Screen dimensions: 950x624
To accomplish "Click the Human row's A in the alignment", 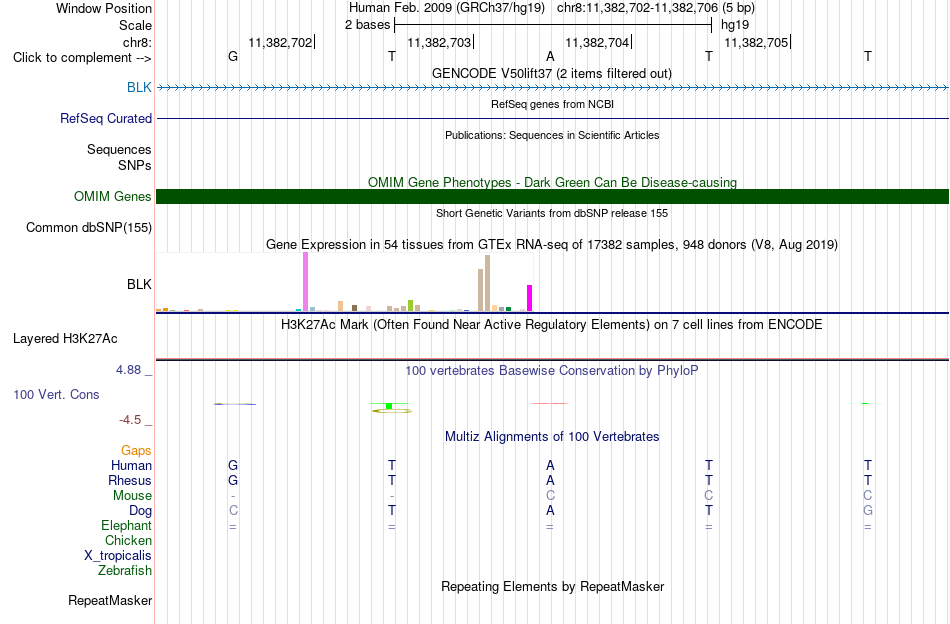I will click(550, 465).
